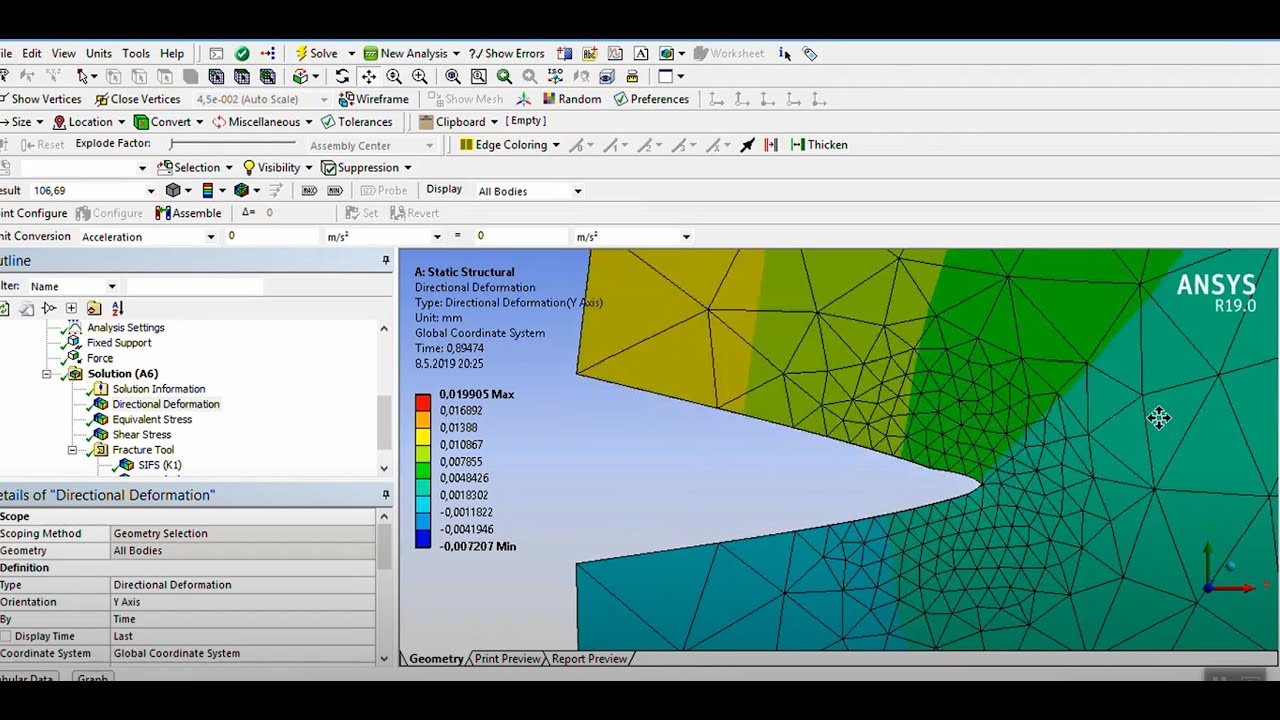Click the Thicken annotations icon
The width and height of the screenshot is (1280, 720).
pyautogui.click(x=797, y=144)
